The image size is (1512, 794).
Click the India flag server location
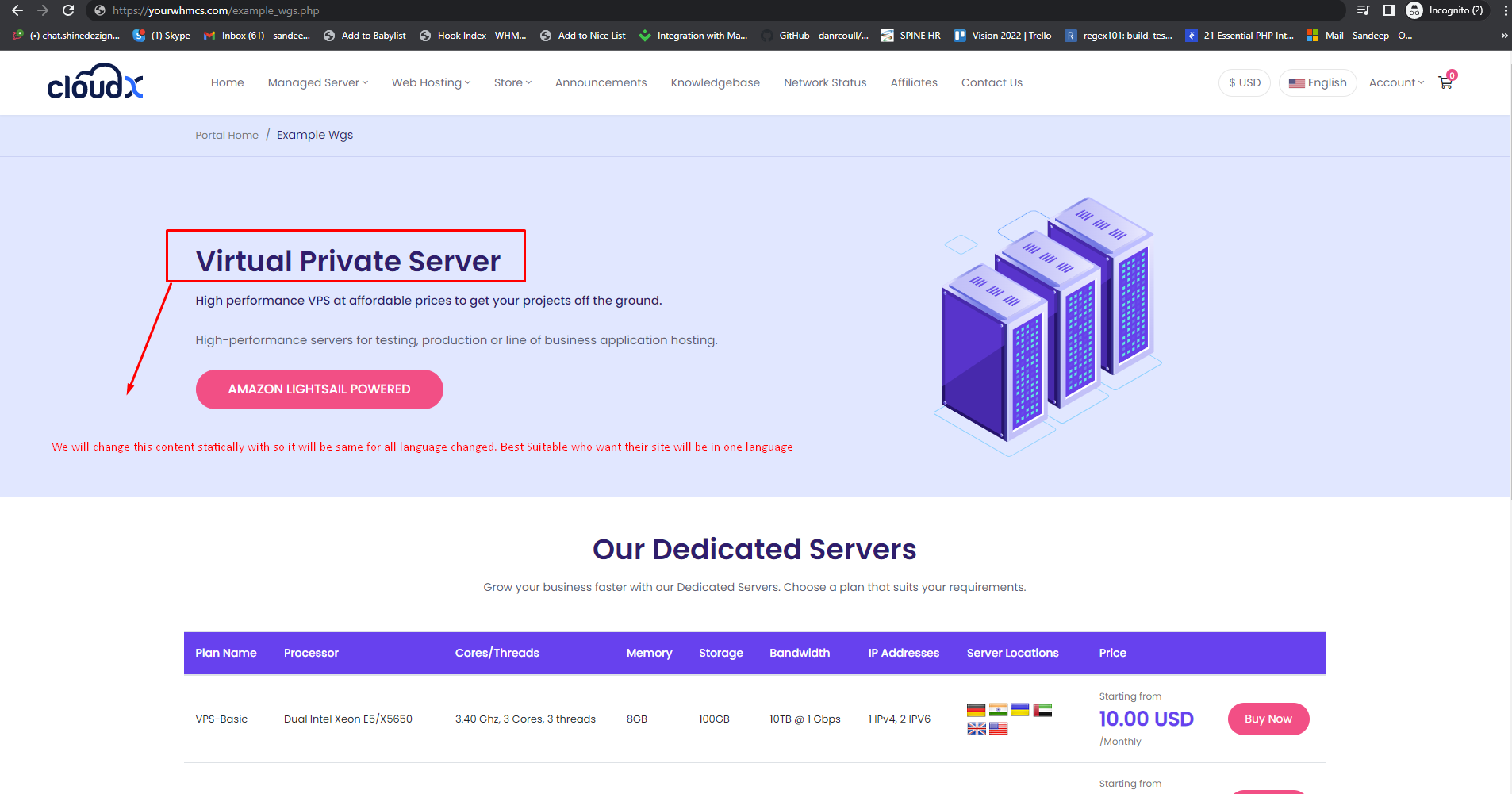coord(998,710)
